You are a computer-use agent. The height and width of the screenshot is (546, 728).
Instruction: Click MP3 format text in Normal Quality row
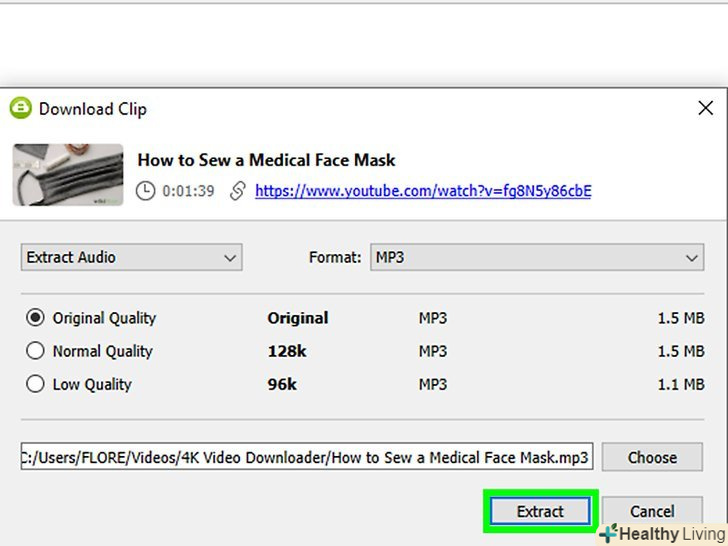pos(433,351)
